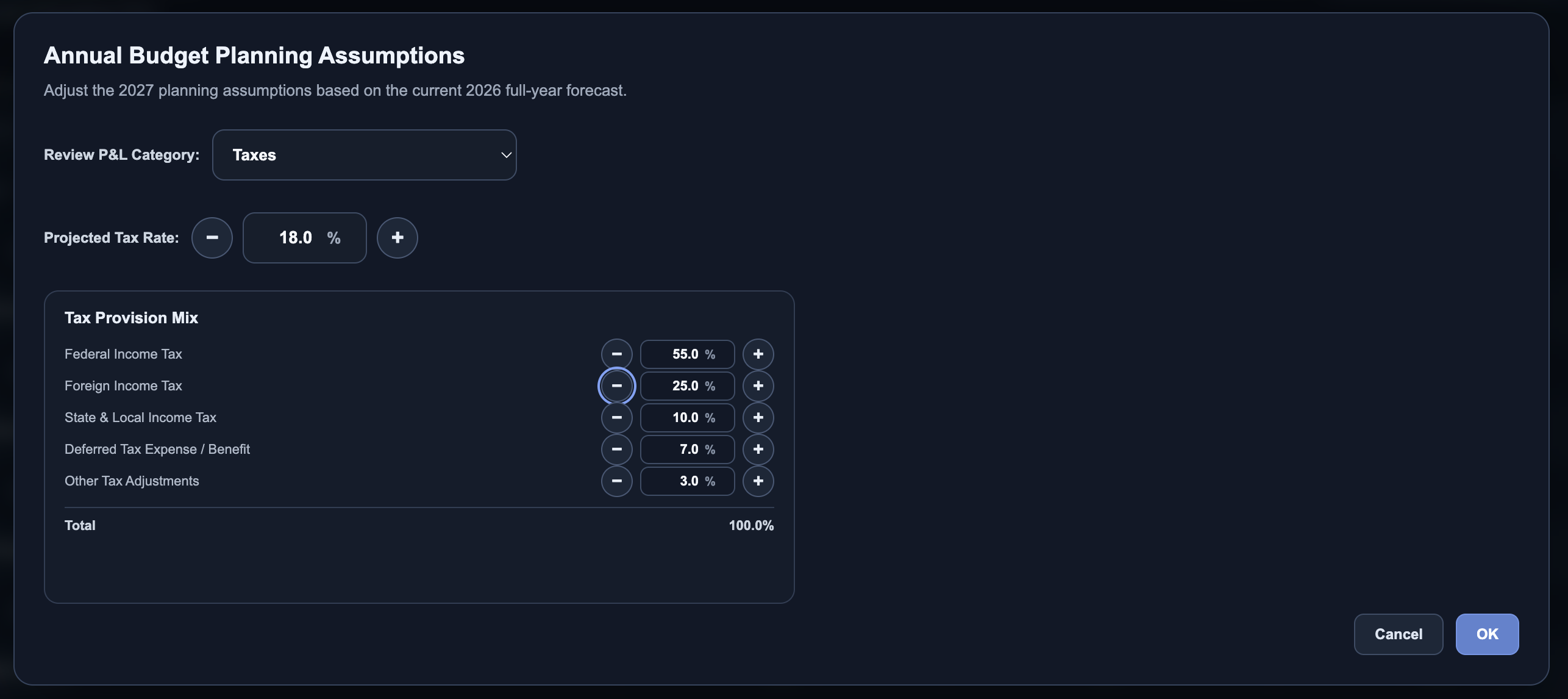Open the Review P&L Category dropdown
This screenshot has height=699, width=1568.
365,155
